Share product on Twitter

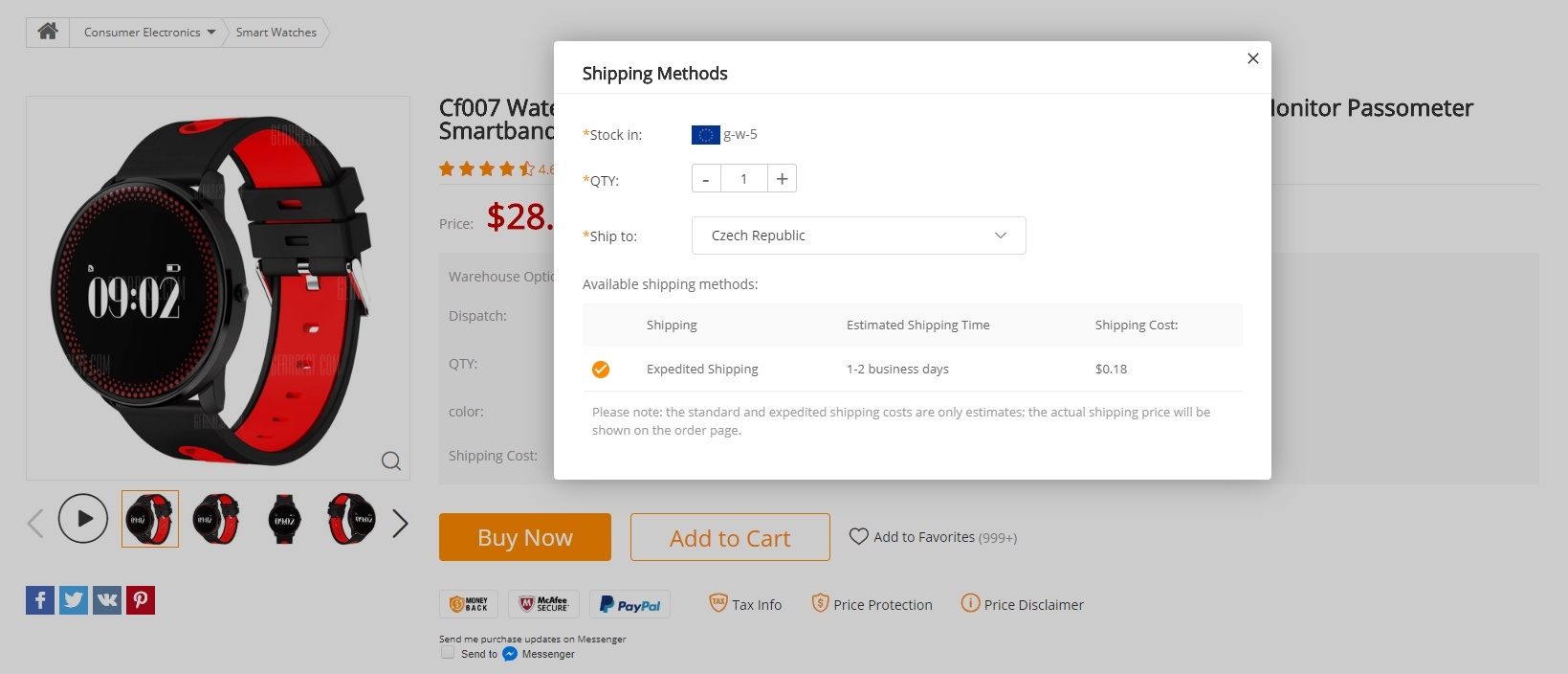point(74,600)
